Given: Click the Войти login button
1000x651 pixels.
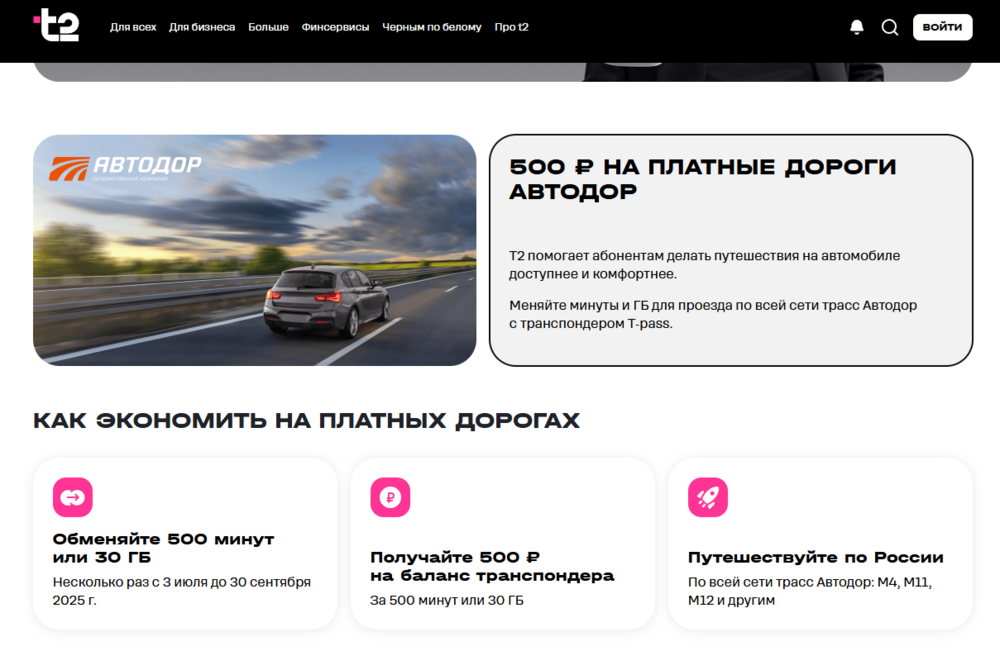Looking at the screenshot, I should tap(942, 27).
